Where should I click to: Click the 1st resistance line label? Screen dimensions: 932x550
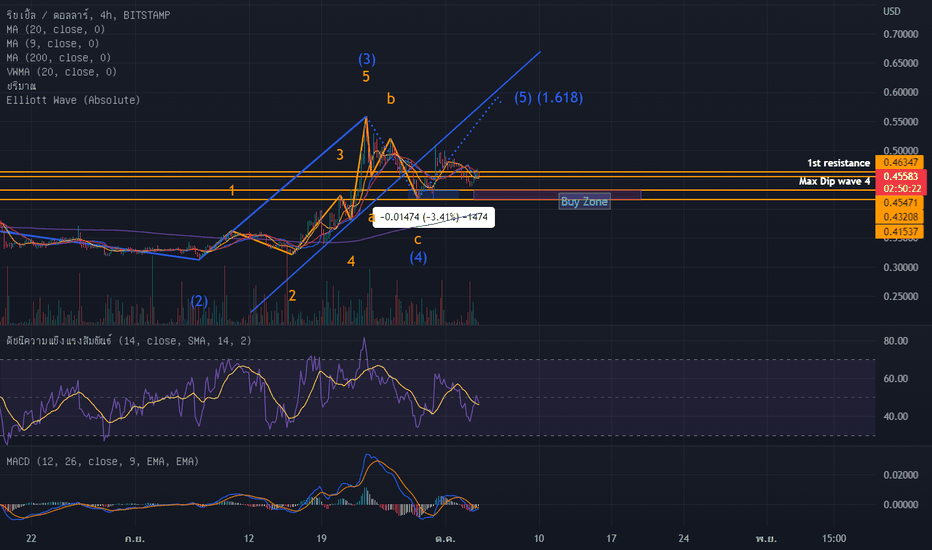click(x=838, y=163)
